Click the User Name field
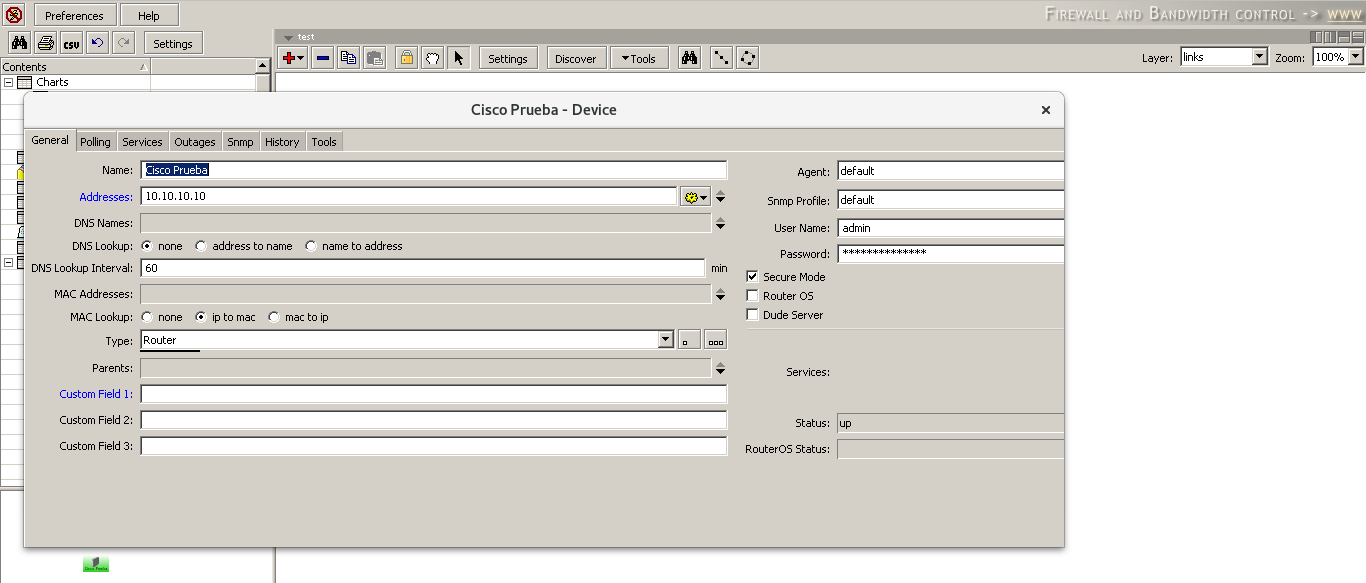The width and height of the screenshot is (1366, 583). pos(950,228)
